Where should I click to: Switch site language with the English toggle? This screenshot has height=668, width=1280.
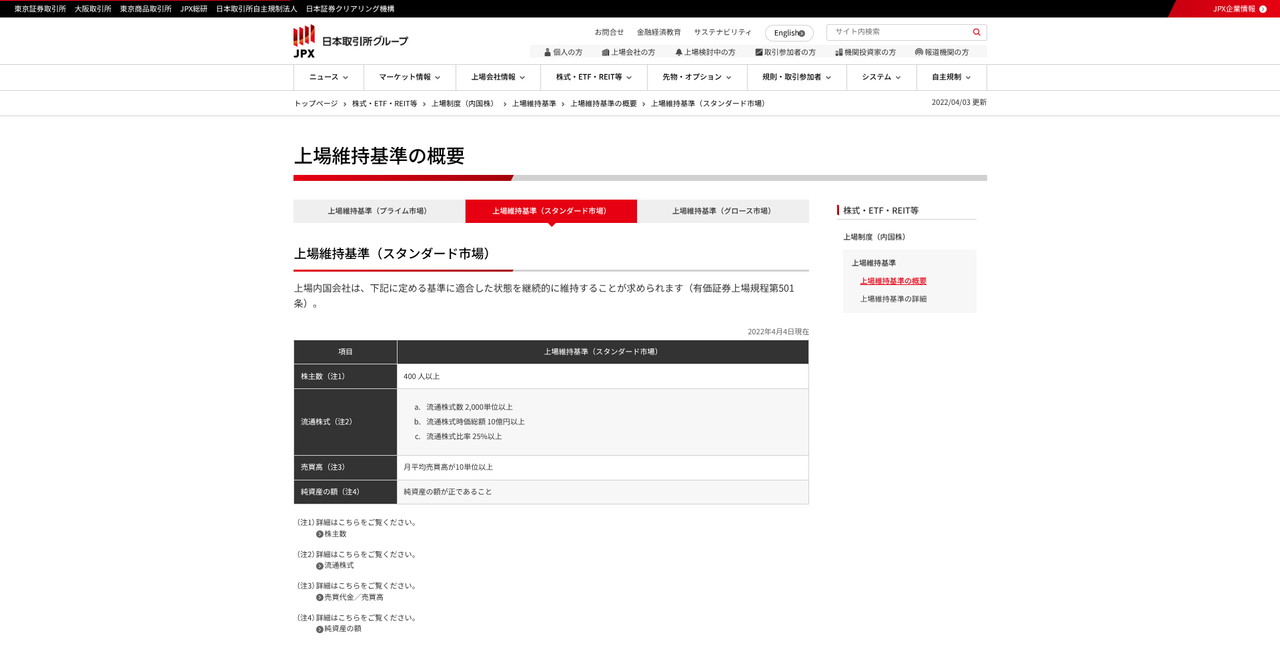[x=789, y=32]
